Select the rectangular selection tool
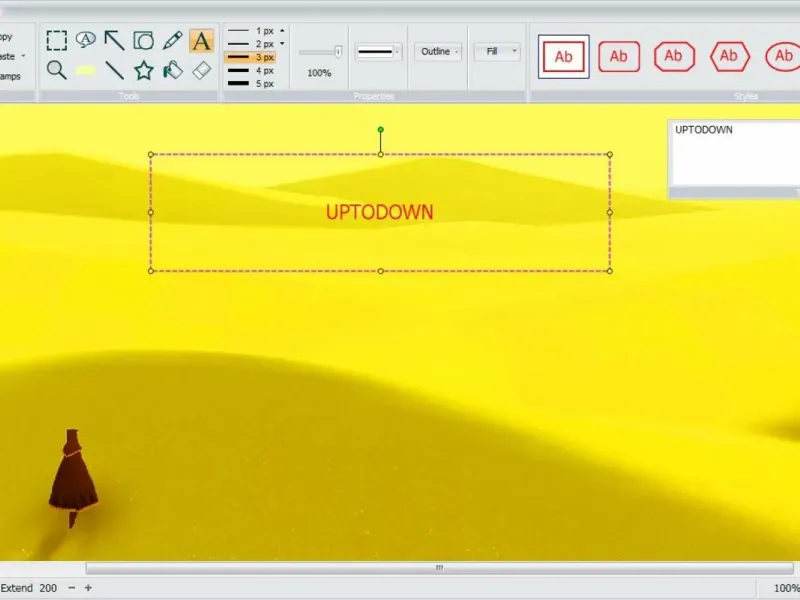The width and height of the screenshot is (800, 600). [57, 41]
